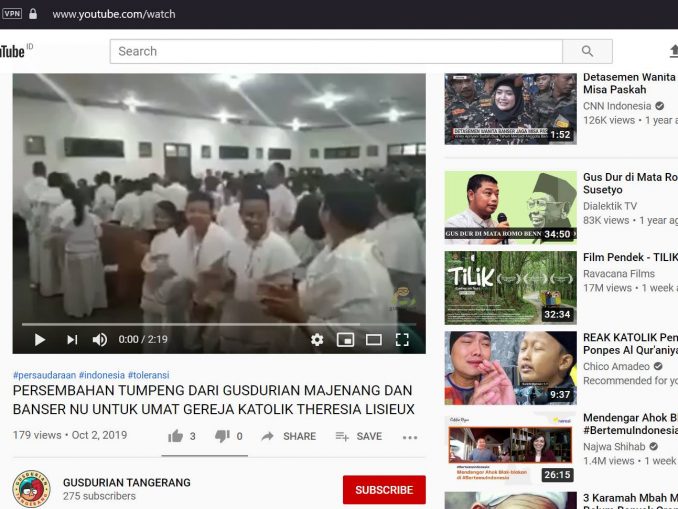Share this video

tap(289, 436)
